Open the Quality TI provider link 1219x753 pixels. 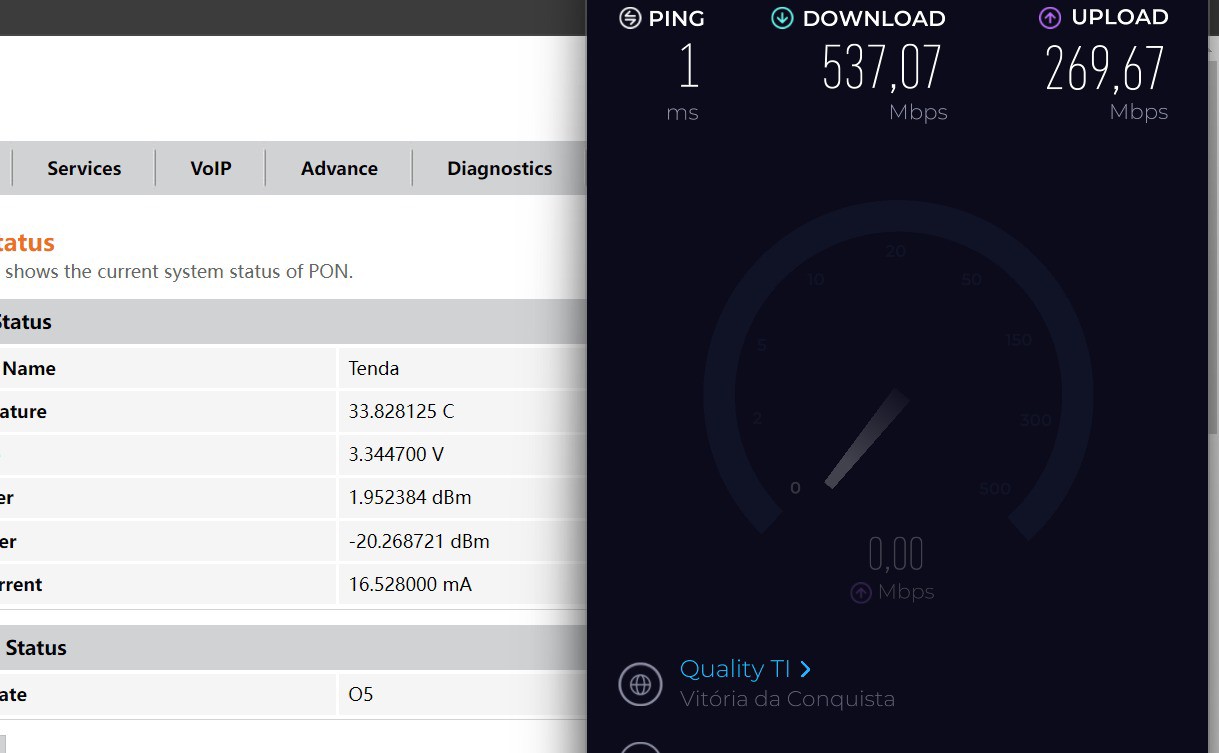tap(735, 669)
